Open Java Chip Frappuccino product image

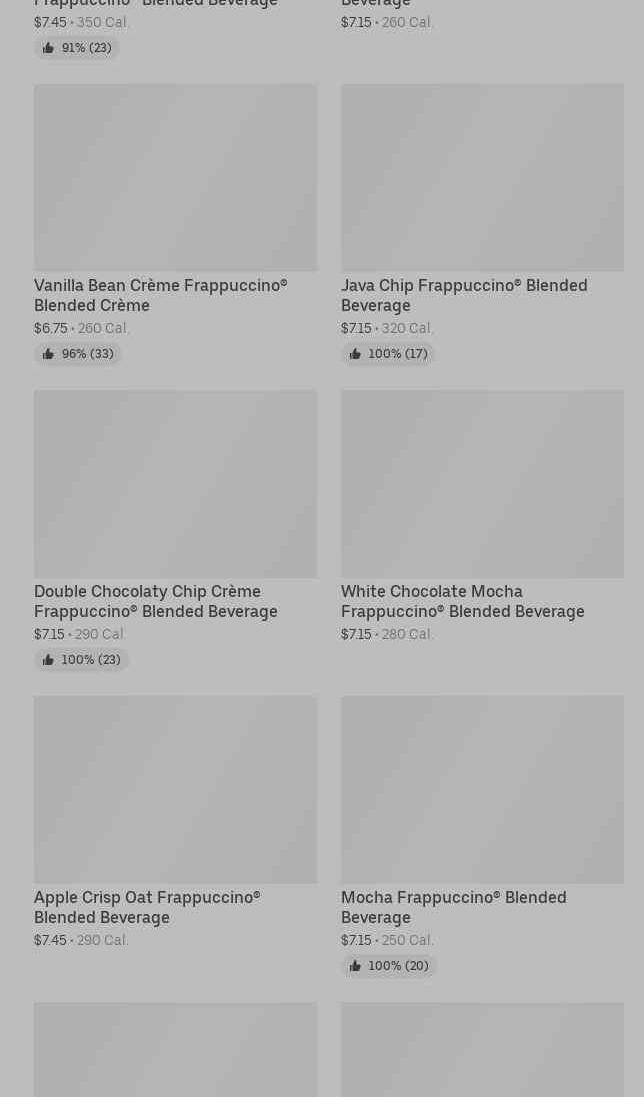(482, 177)
